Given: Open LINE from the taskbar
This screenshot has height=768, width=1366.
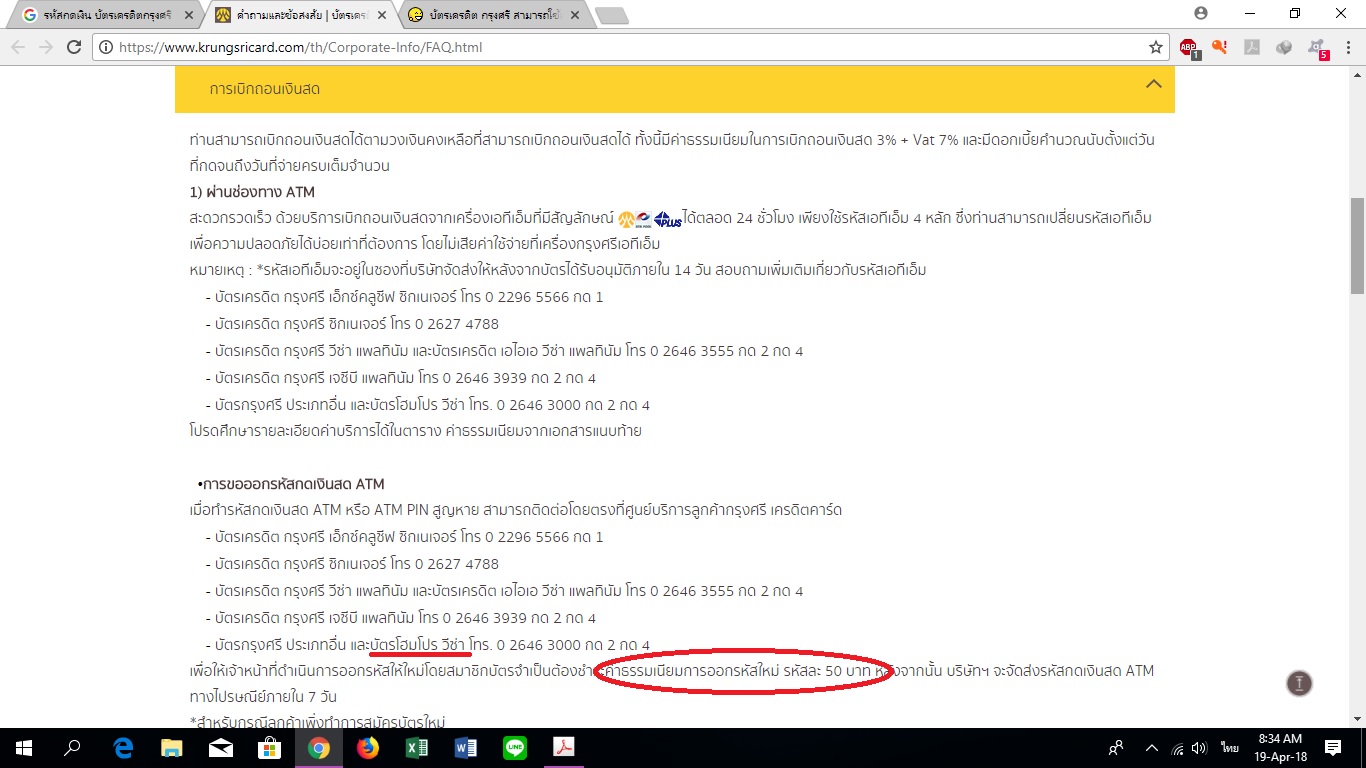Looking at the screenshot, I should tap(515, 748).
